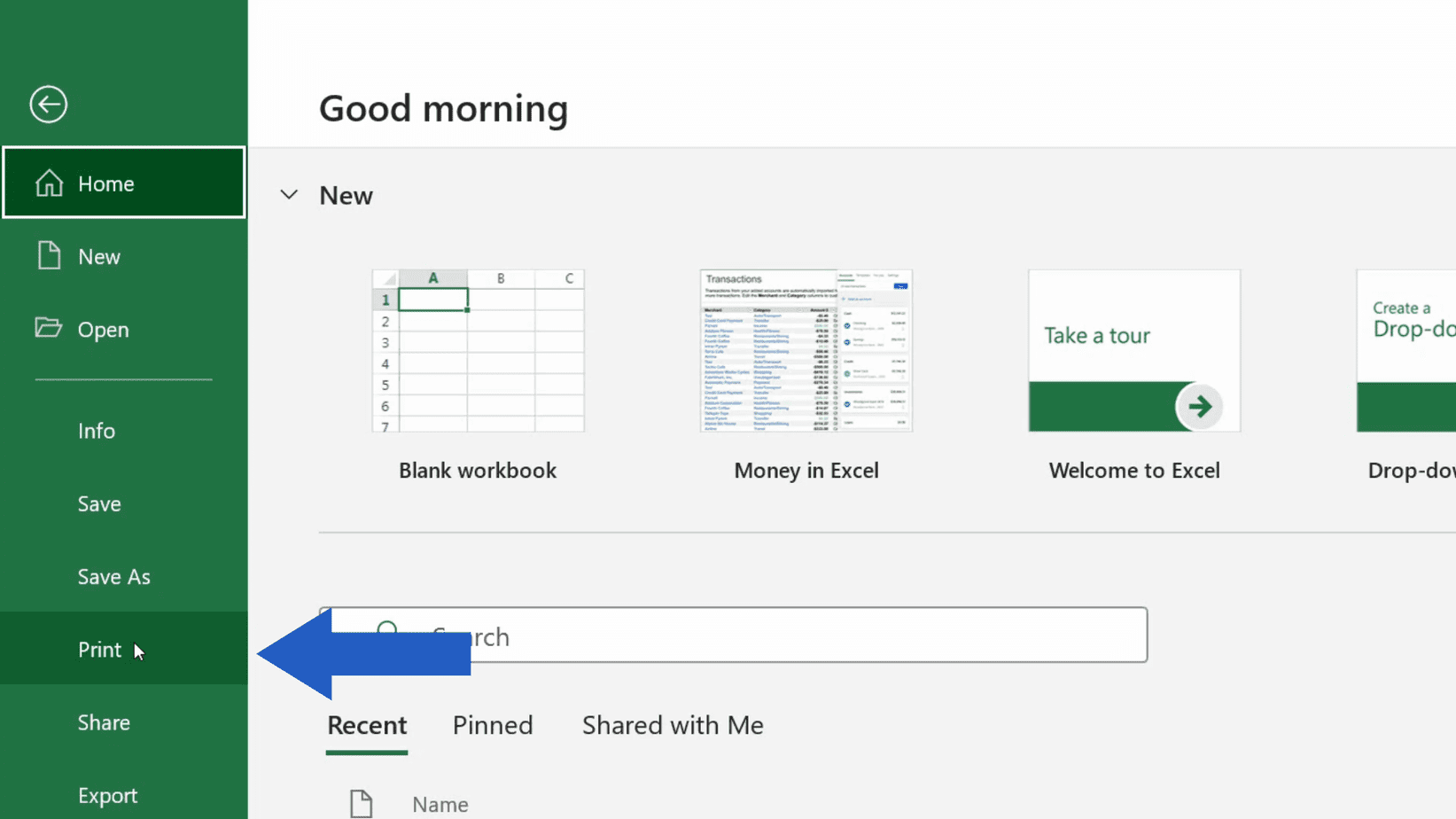Image resolution: width=1456 pixels, height=819 pixels.
Task: Open the Info pane
Action: (x=96, y=431)
